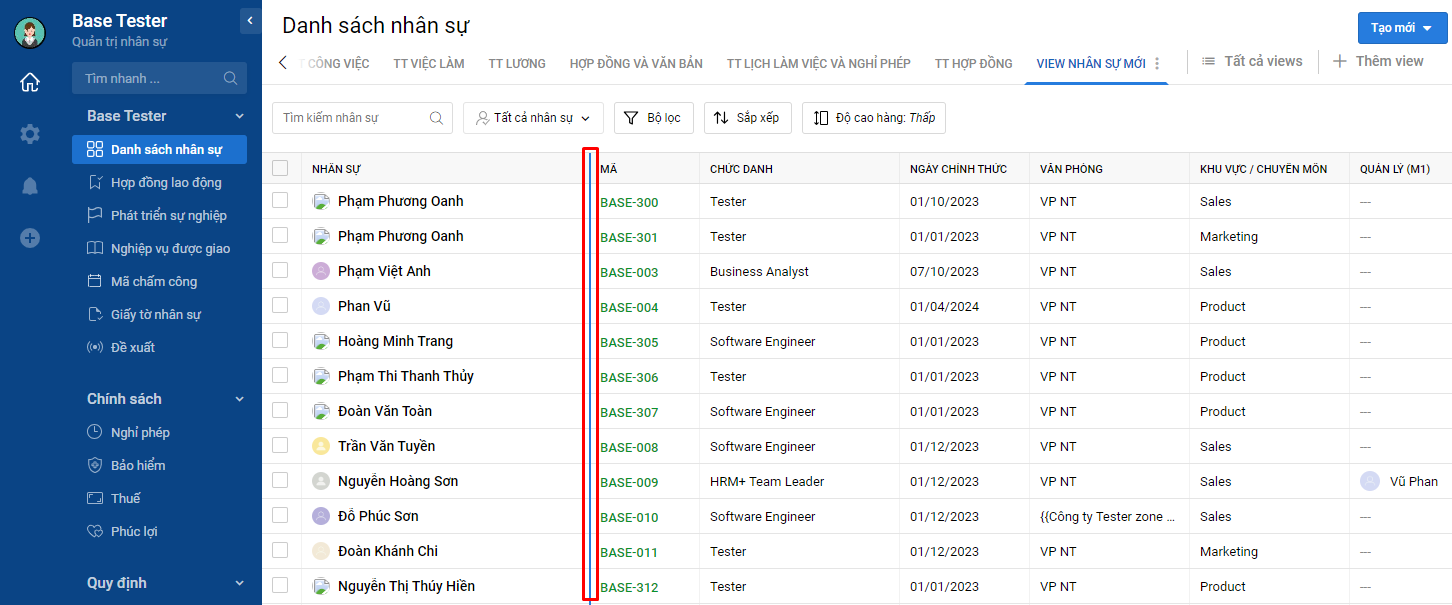The height and width of the screenshot is (605, 1452).
Task: Click avatar of Nguyễn Hoàng Sơn
Action: [321, 481]
